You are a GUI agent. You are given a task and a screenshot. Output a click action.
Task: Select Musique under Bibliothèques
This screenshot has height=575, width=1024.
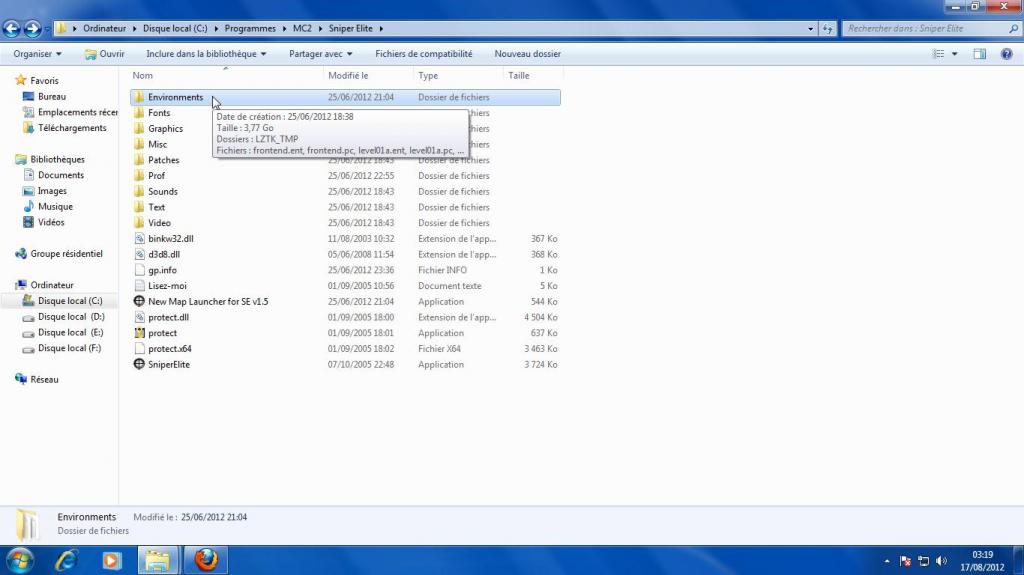click(x=55, y=206)
